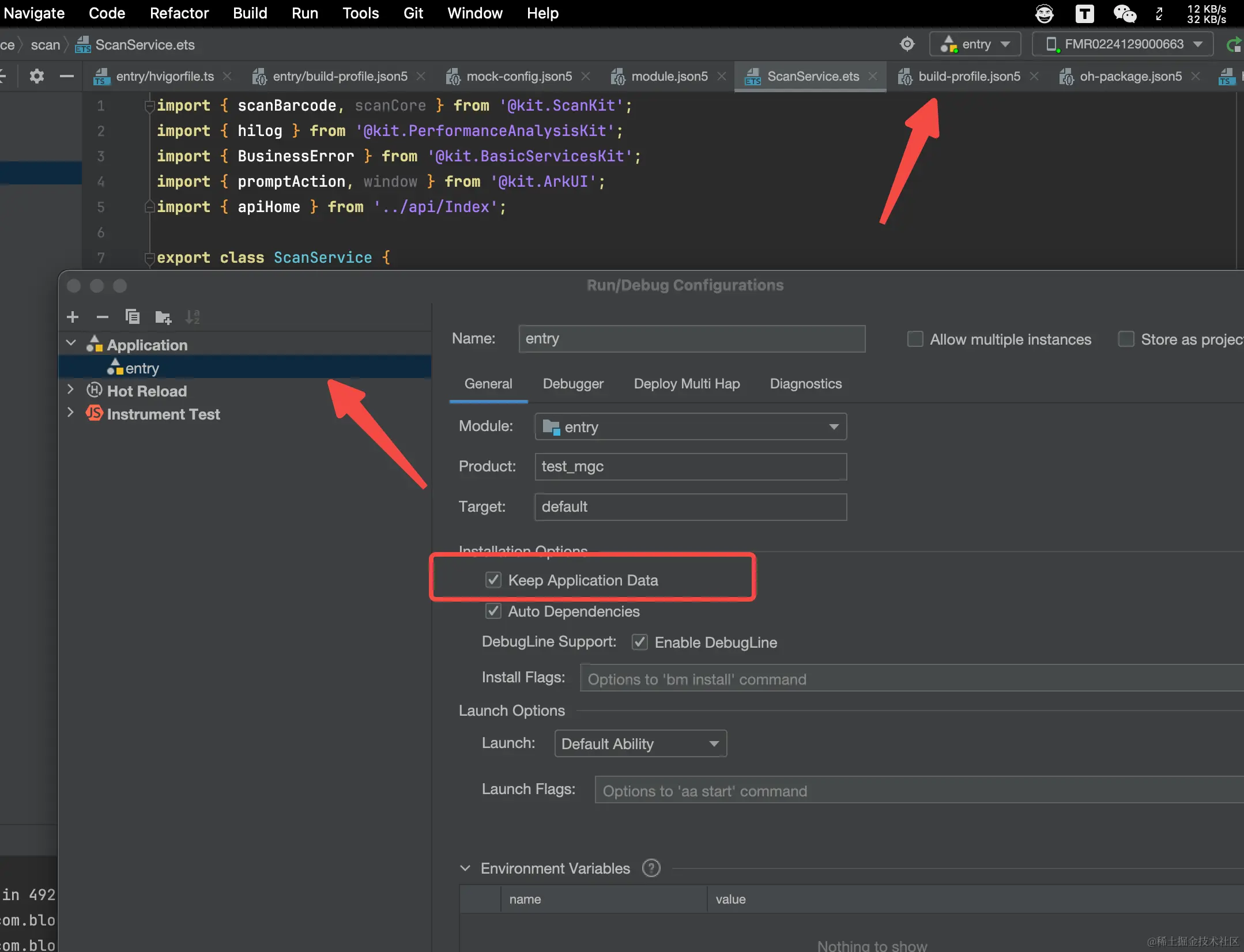Screen dimensions: 1244x952
Task: Close the entry/build-profile.json5 tab
Action: pos(421,76)
